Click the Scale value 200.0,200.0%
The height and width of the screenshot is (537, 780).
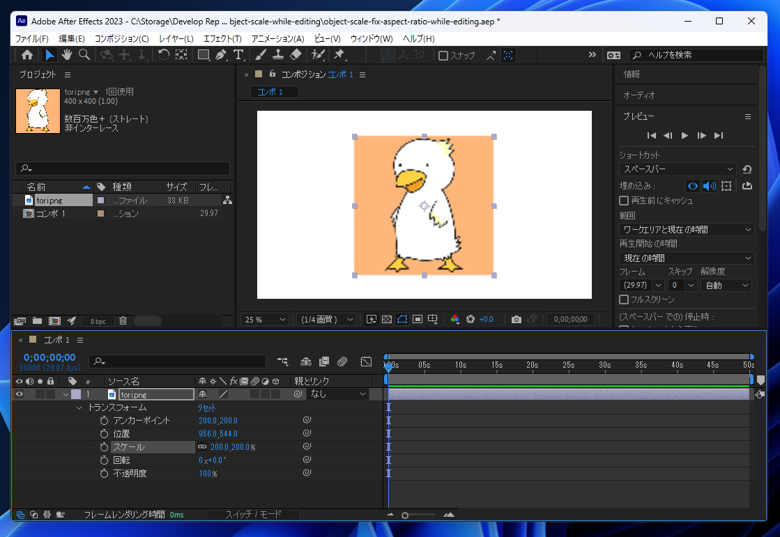[233, 447]
